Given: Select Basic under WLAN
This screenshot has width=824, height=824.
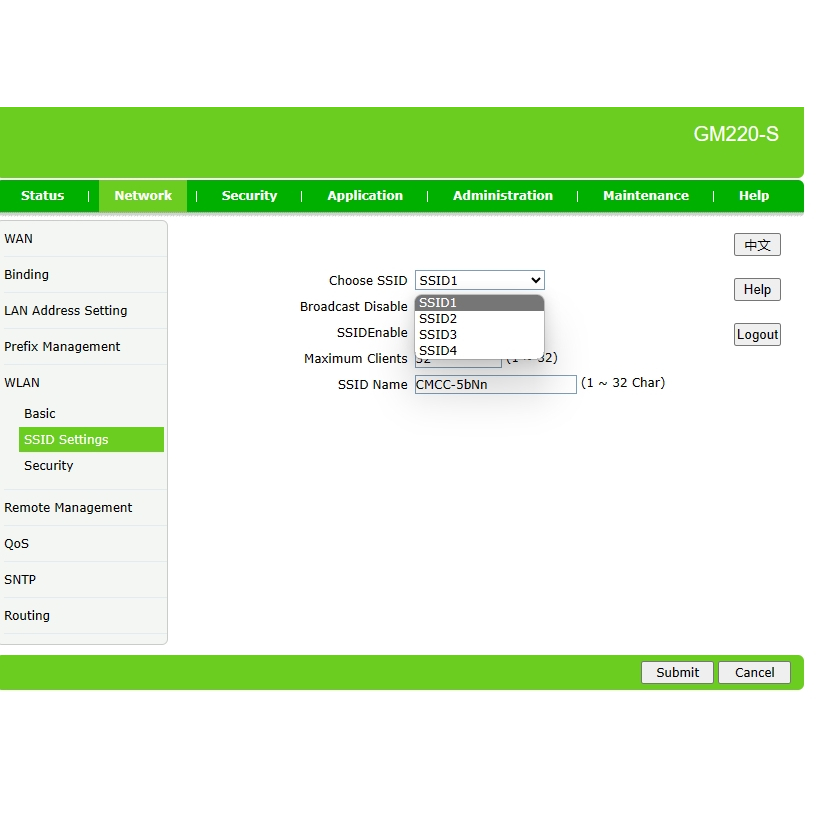Looking at the screenshot, I should pos(40,414).
